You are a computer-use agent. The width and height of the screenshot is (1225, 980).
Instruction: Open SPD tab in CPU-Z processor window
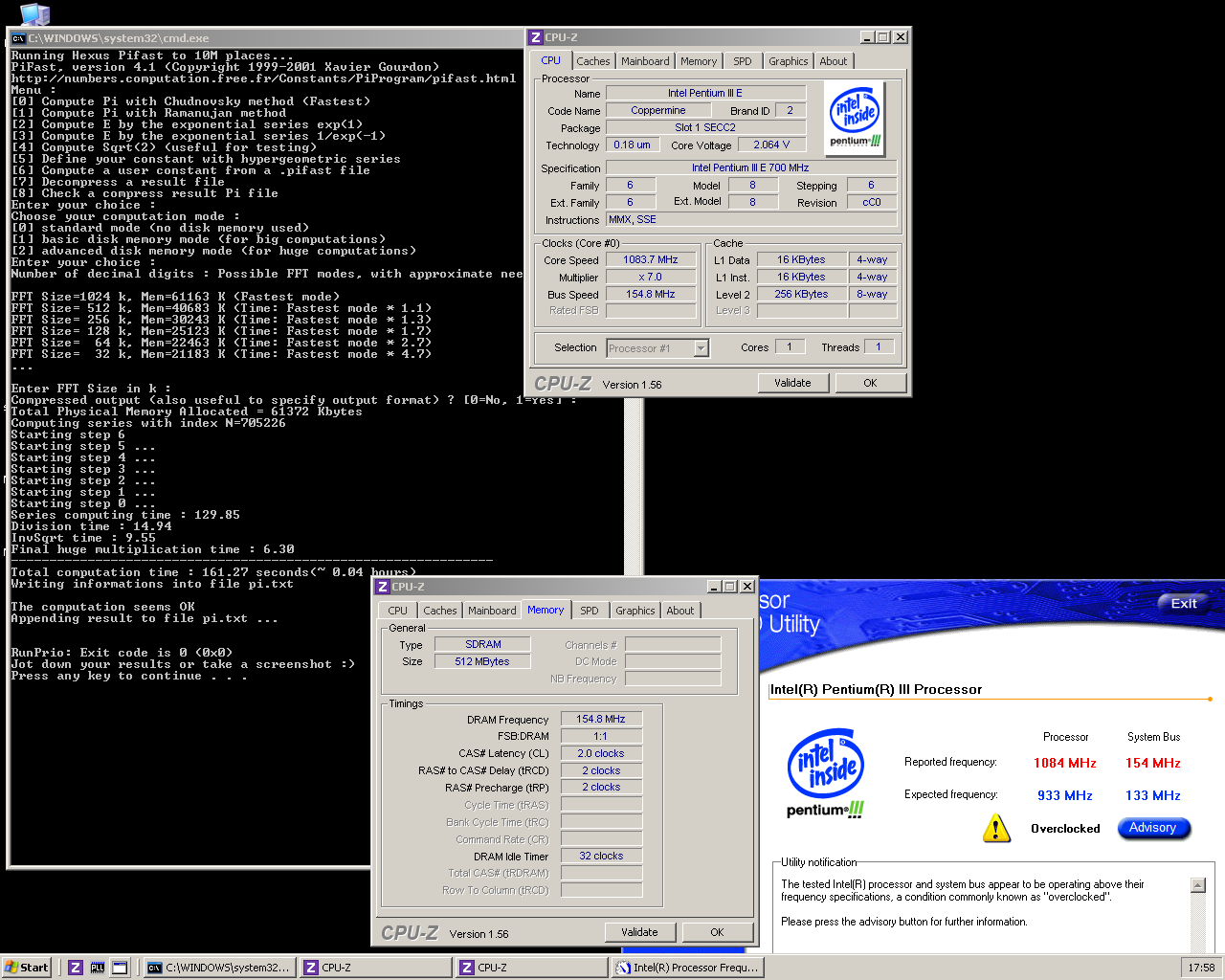(x=743, y=61)
